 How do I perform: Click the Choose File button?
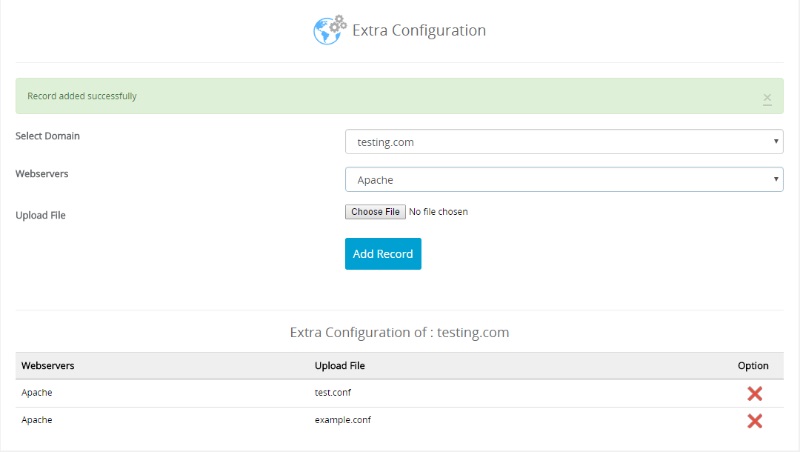(x=375, y=212)
